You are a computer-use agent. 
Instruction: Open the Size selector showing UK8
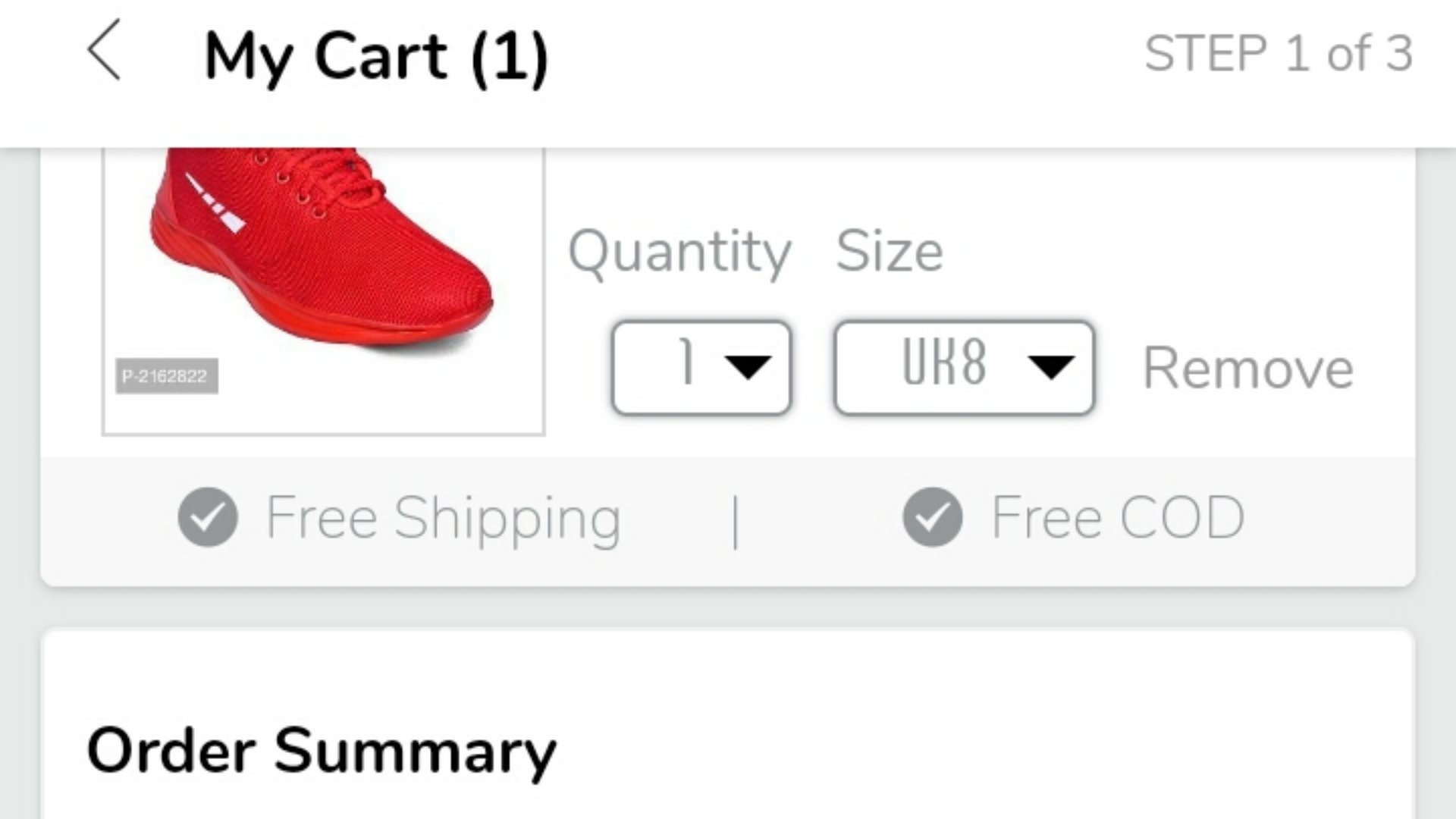coord(963,367)
